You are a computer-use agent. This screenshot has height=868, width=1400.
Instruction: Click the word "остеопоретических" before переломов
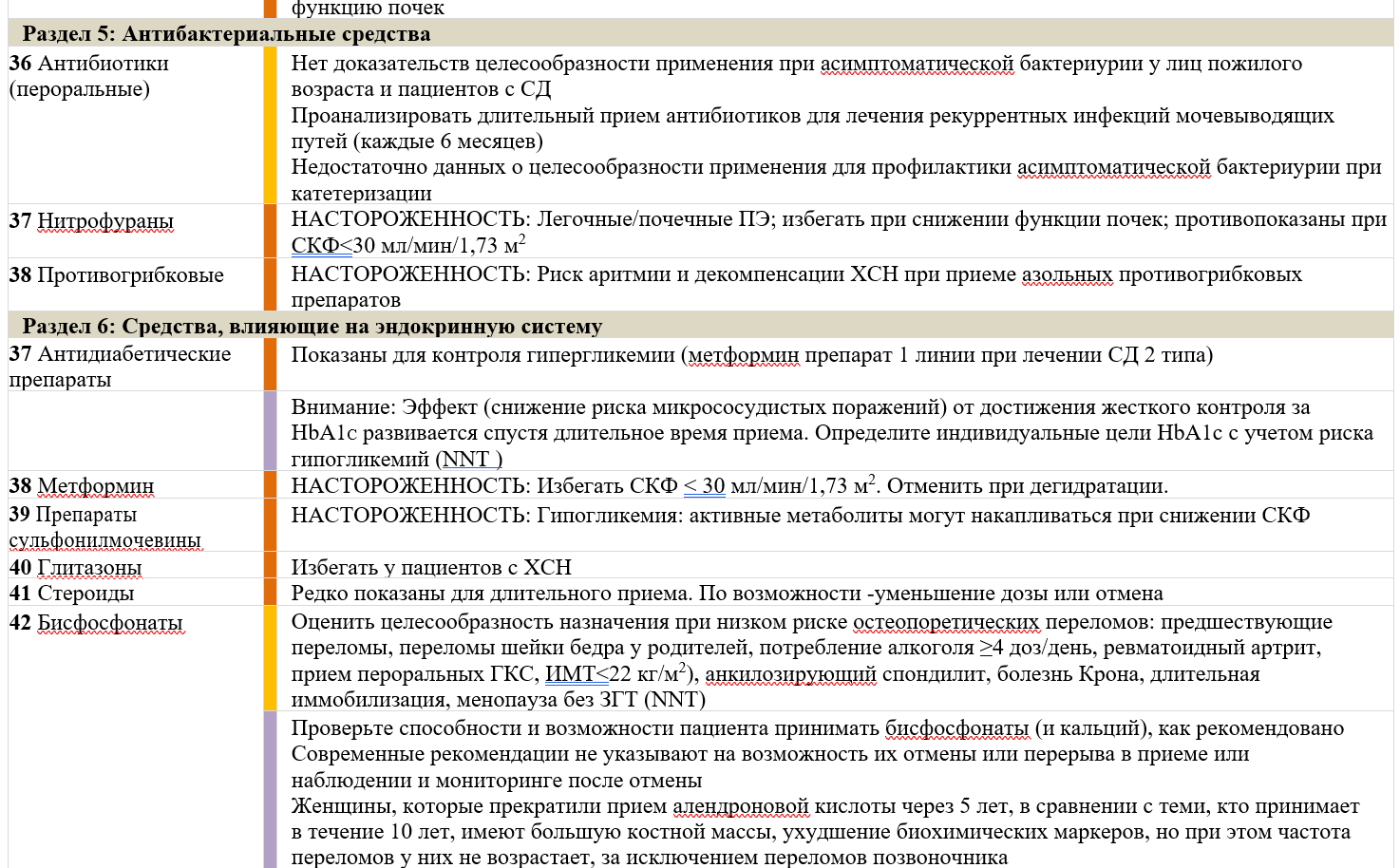946,622
